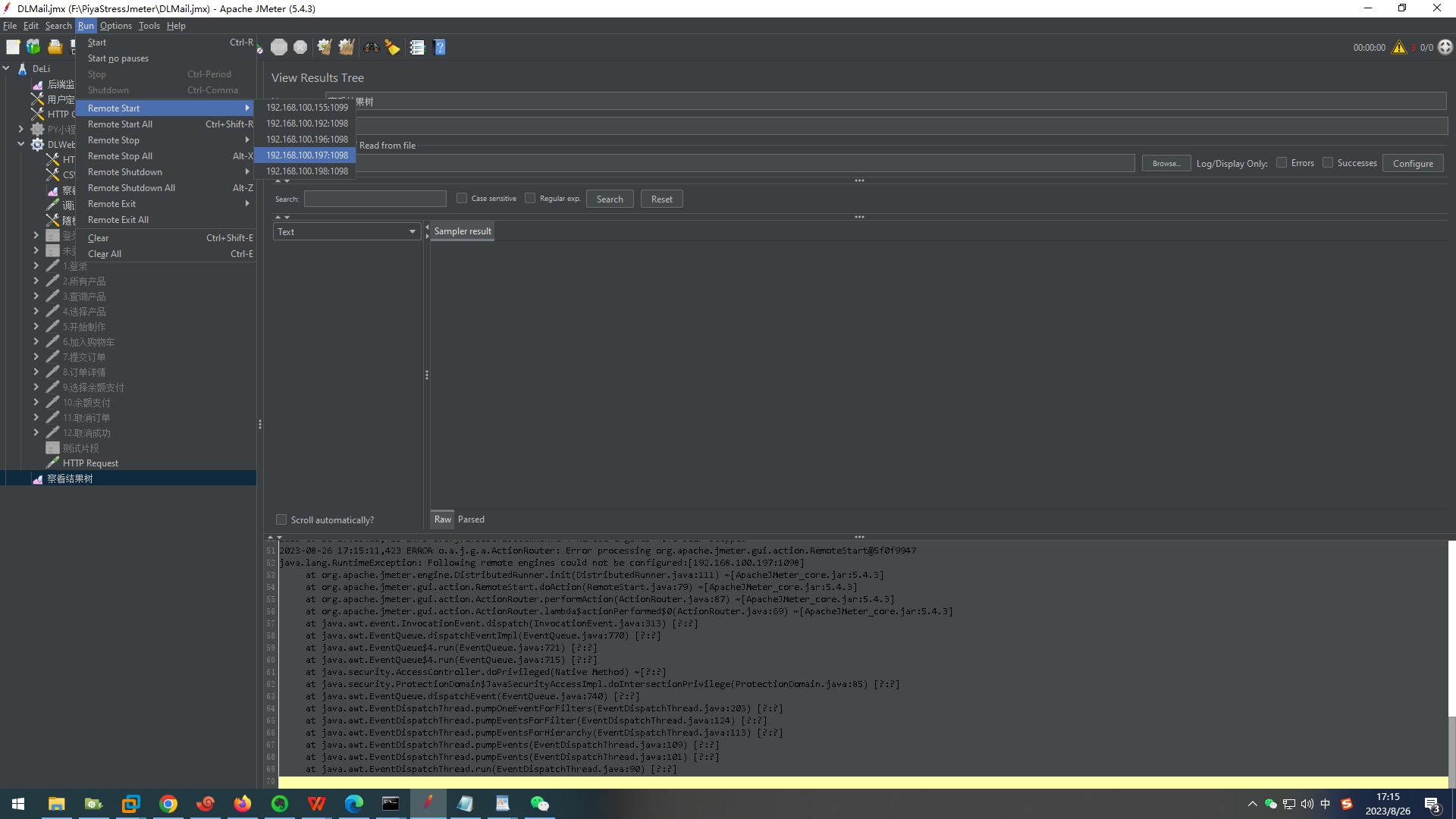Click the yellow warning log icon
1456x819 pixels.
coord(1398,47)
